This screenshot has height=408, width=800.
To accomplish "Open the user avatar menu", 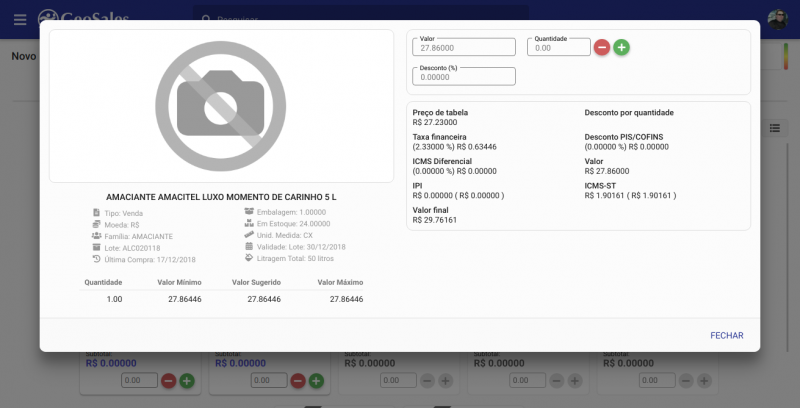I will (x=778, y=19).
